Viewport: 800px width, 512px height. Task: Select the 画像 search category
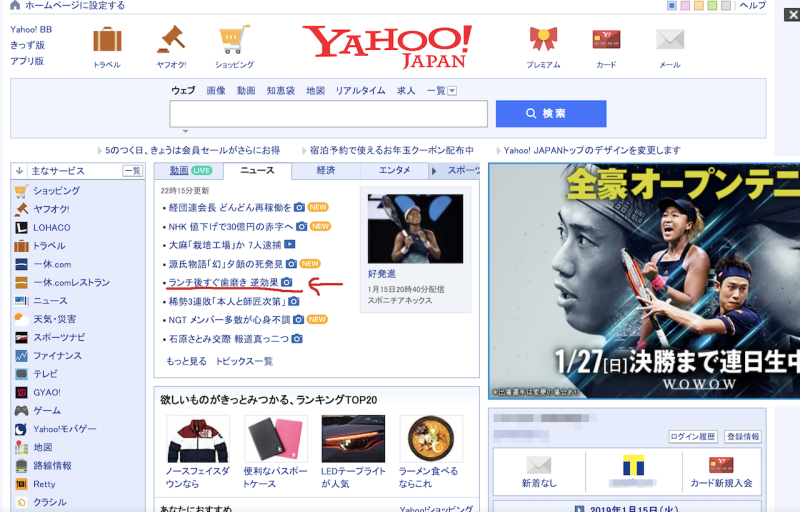tap(216, 91)
